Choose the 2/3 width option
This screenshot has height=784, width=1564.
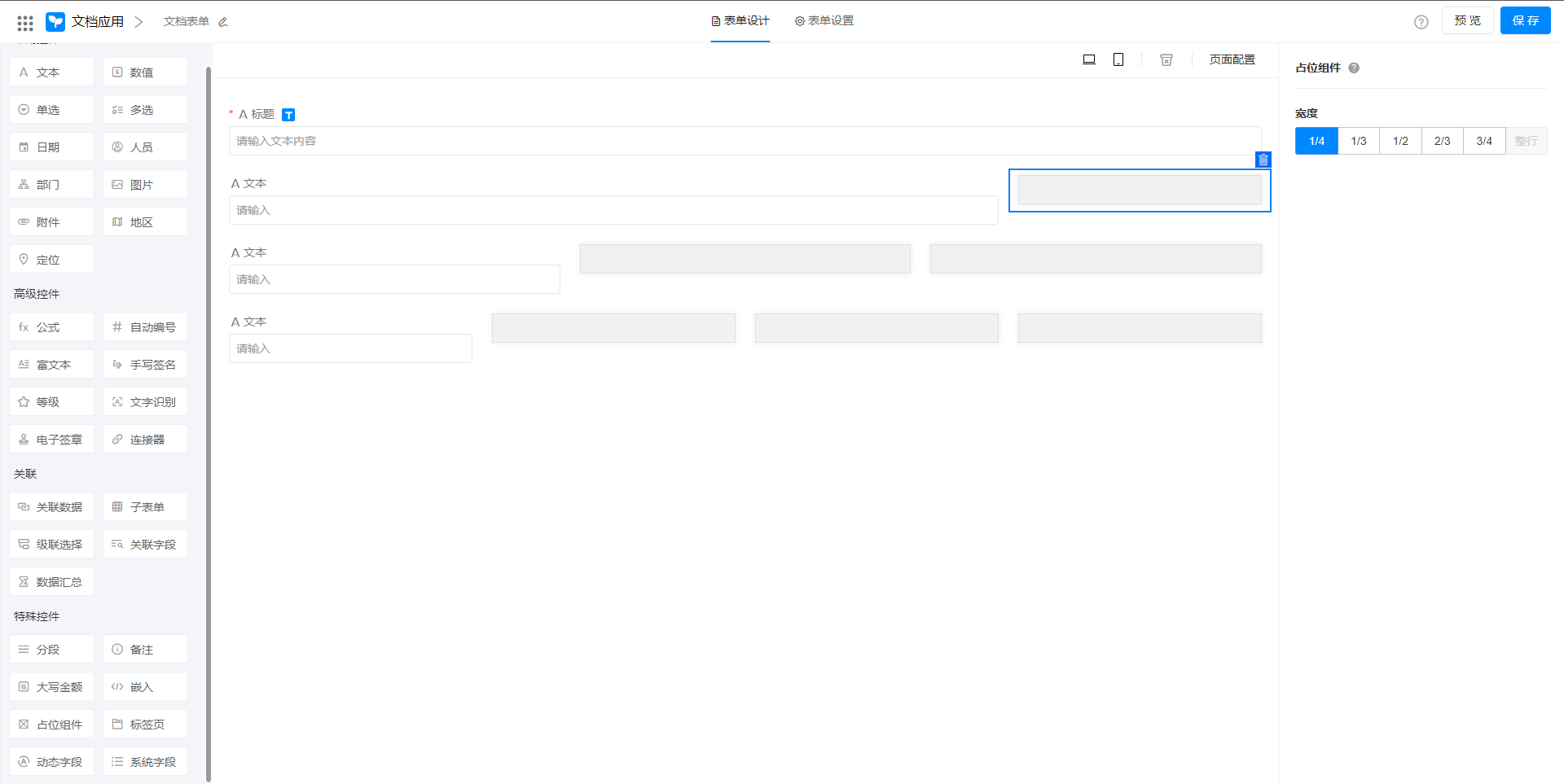pos(1442,141)
